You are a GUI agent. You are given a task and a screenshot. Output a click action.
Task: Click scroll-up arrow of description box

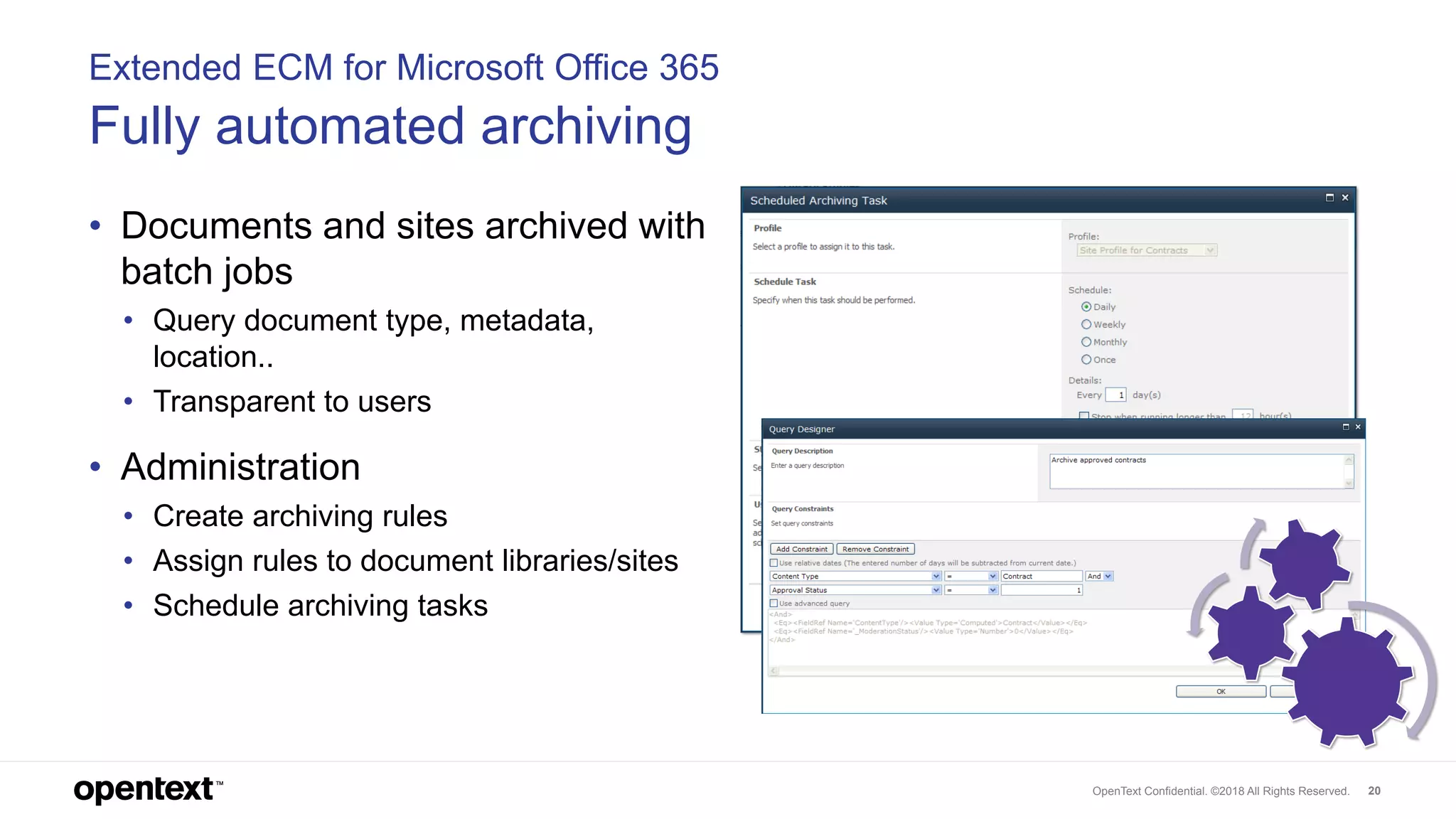(x=1349, y=460)
